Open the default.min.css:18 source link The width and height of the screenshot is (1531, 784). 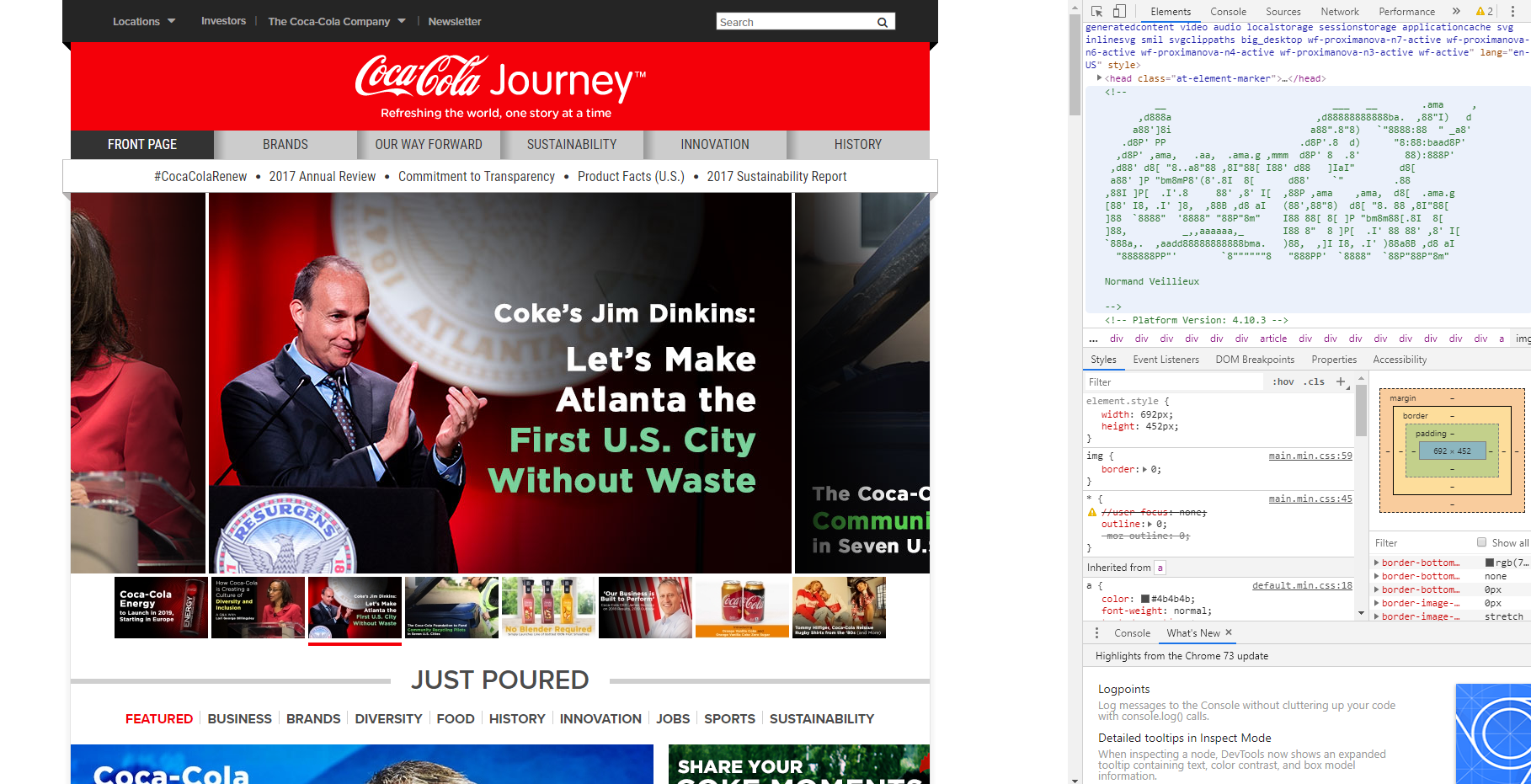(1302, 585)
